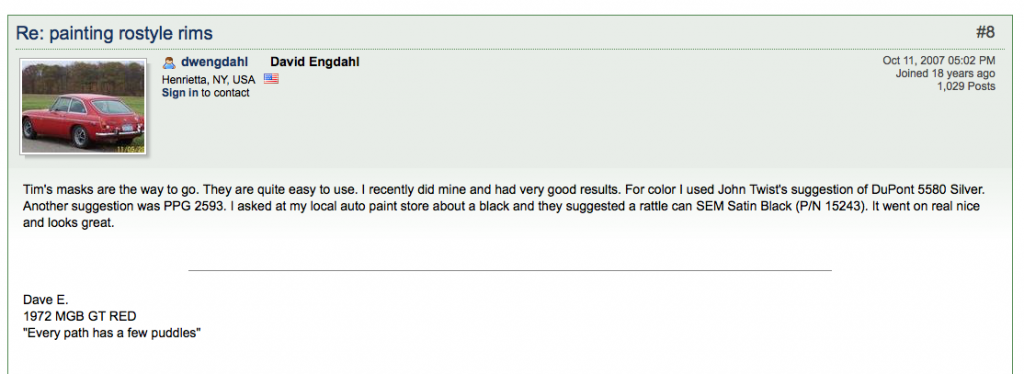Click the horizontal signature divider line

point(510,270)
